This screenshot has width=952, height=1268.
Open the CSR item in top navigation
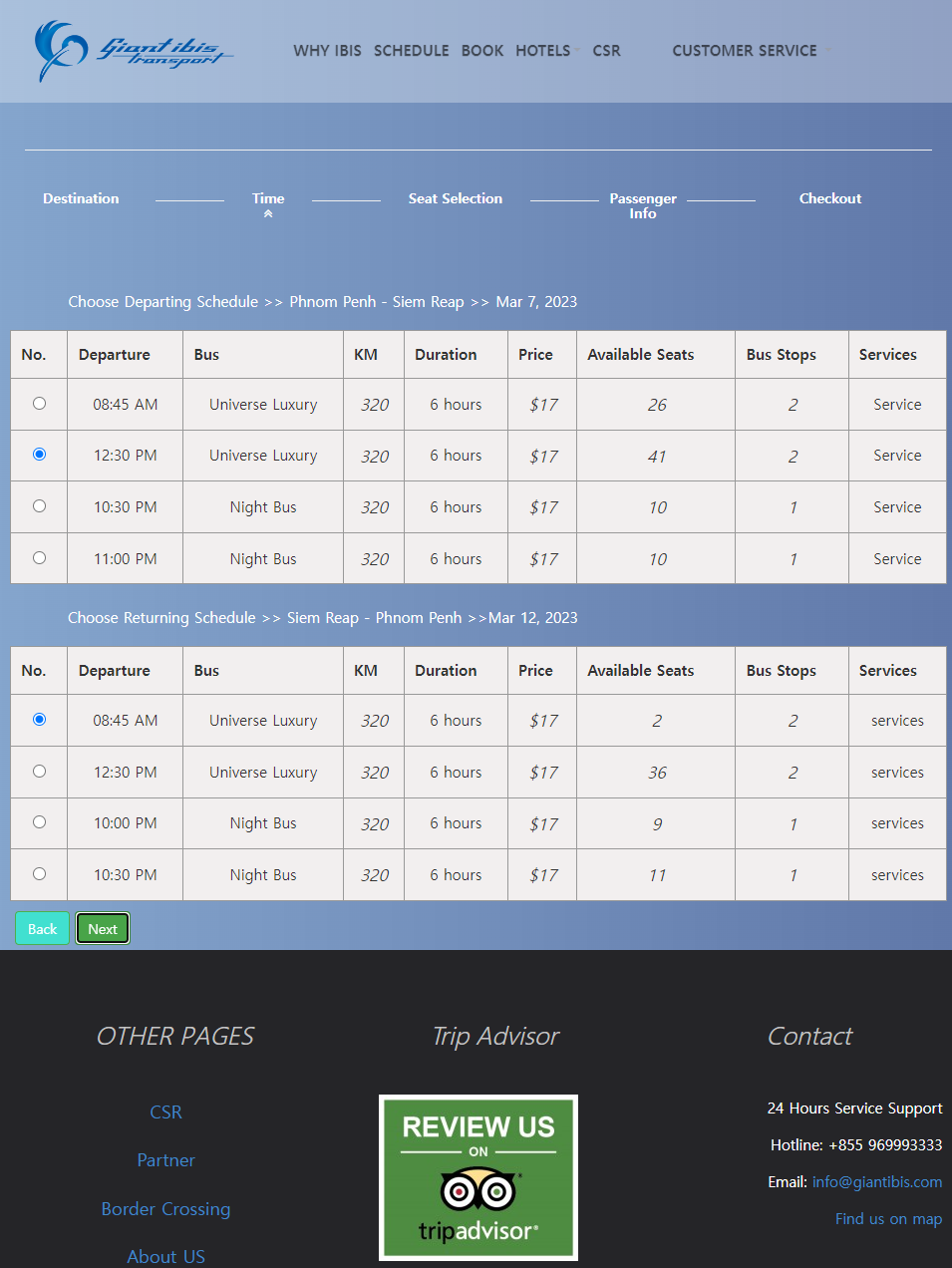[606, 51]
